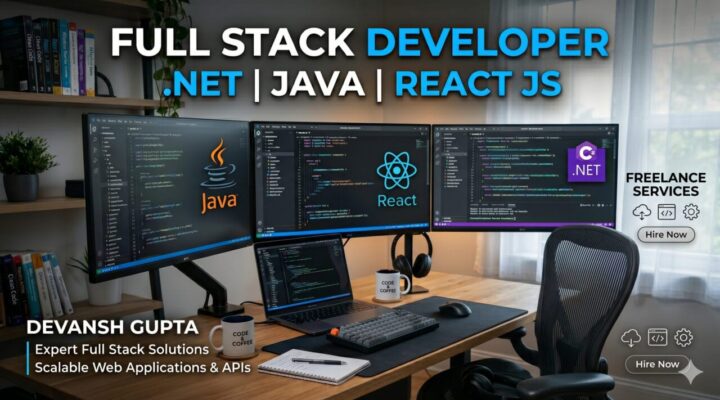Click the gear icon under FREELANCE SERVICES
The image size is (720, 400).
(x=691, y=212)
